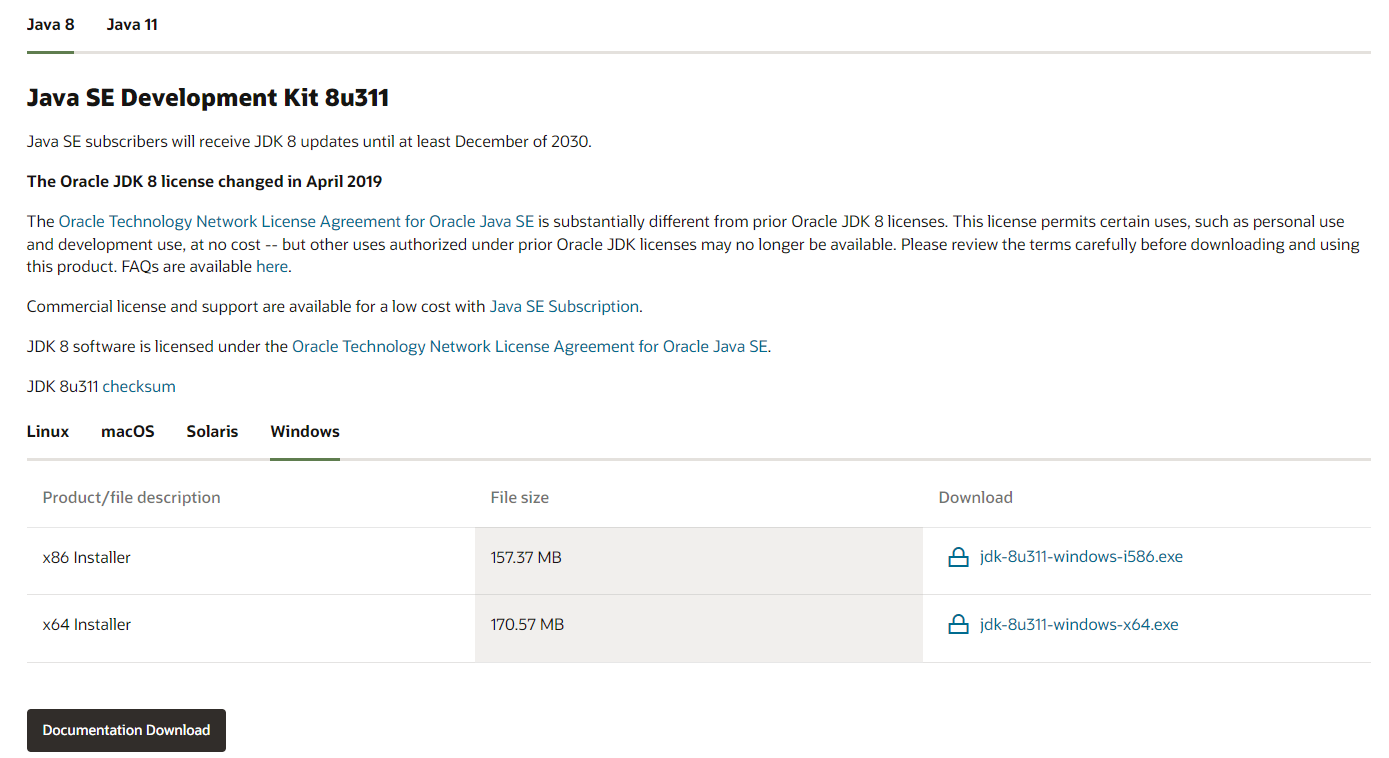Select the Windows platform tab

click(x=305, y=432)
